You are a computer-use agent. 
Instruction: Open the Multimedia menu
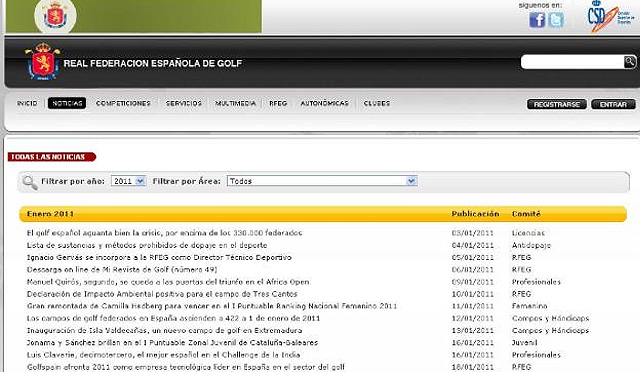click(236, 103)
